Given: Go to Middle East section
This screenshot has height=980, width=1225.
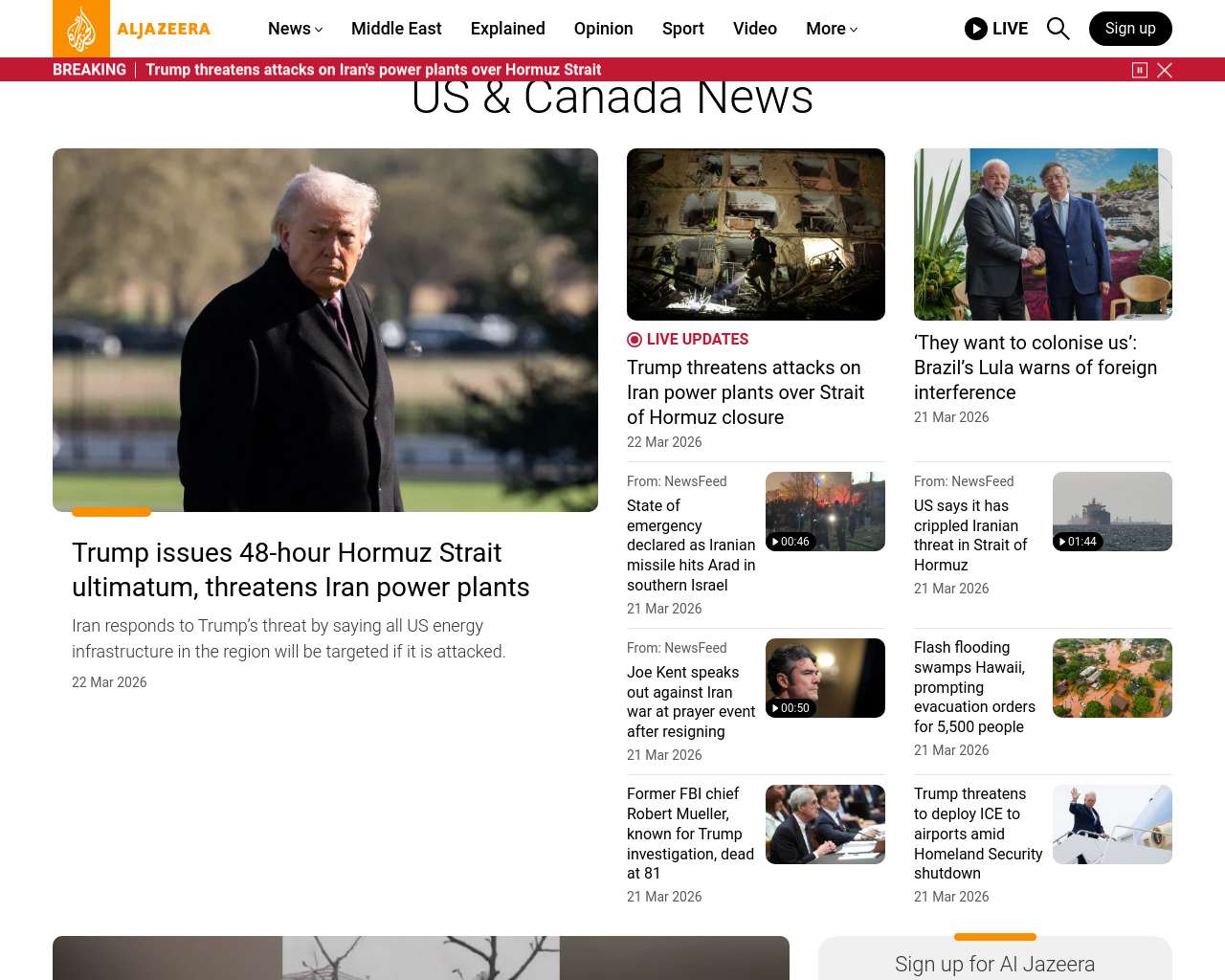Looking at the screenshot, I should 396,29.
